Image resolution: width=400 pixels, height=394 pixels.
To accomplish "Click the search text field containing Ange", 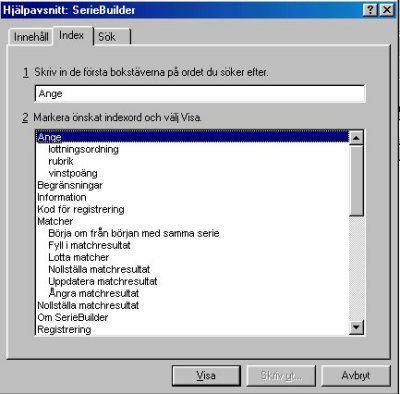I will click(200, 94).
